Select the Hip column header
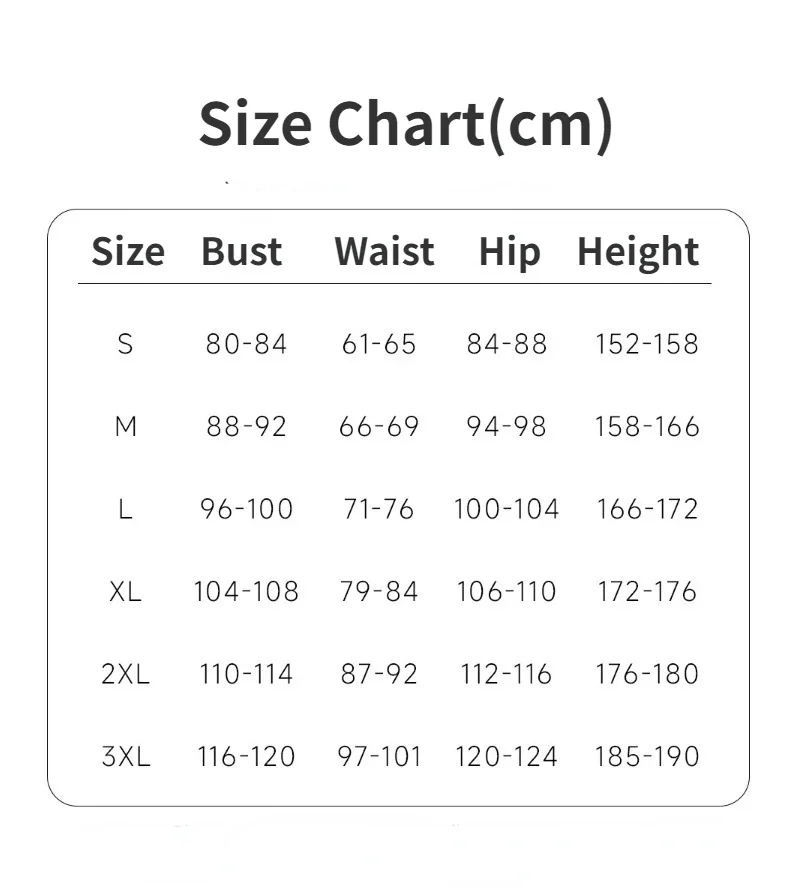 509,252
